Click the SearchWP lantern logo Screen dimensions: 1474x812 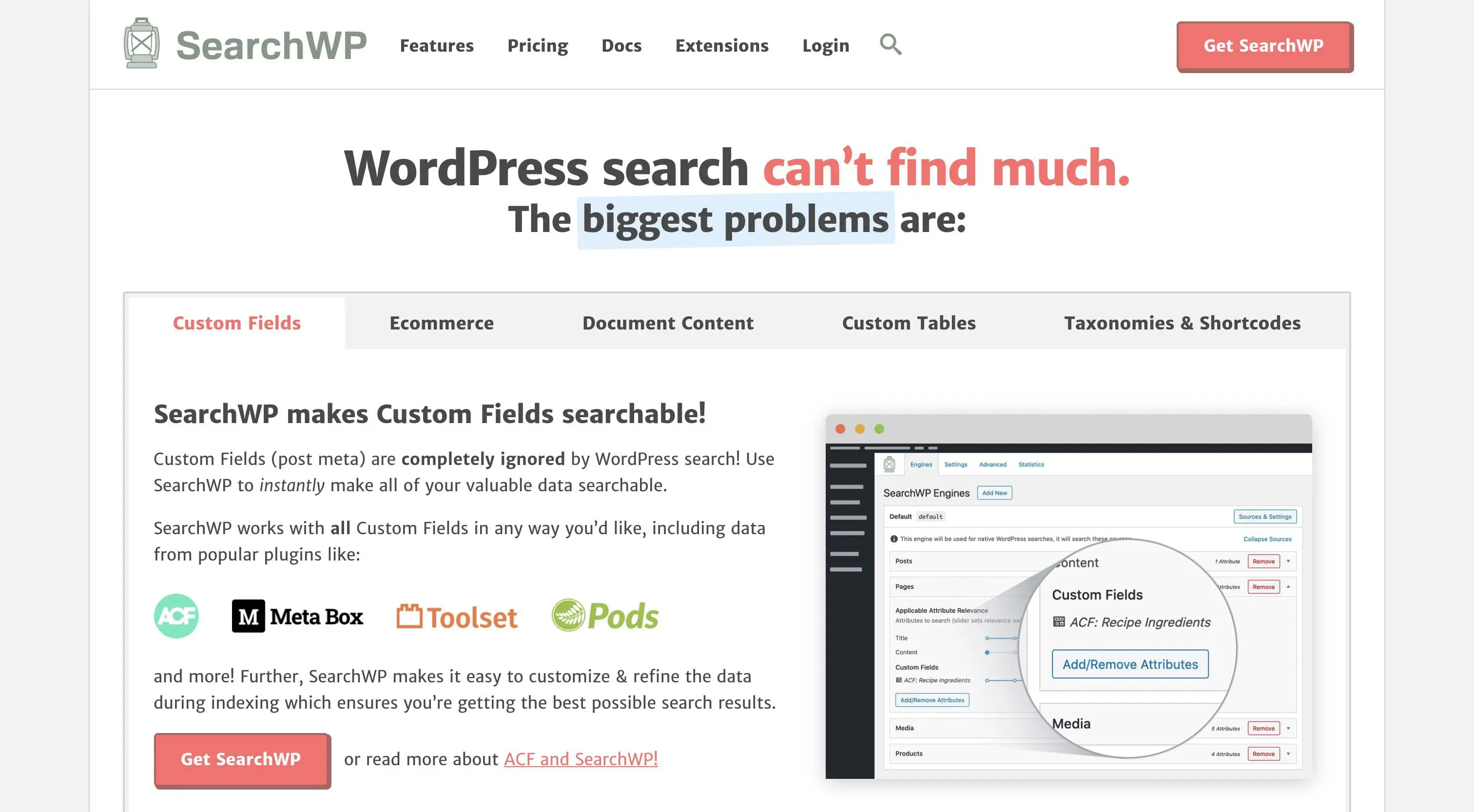(142, 44)
